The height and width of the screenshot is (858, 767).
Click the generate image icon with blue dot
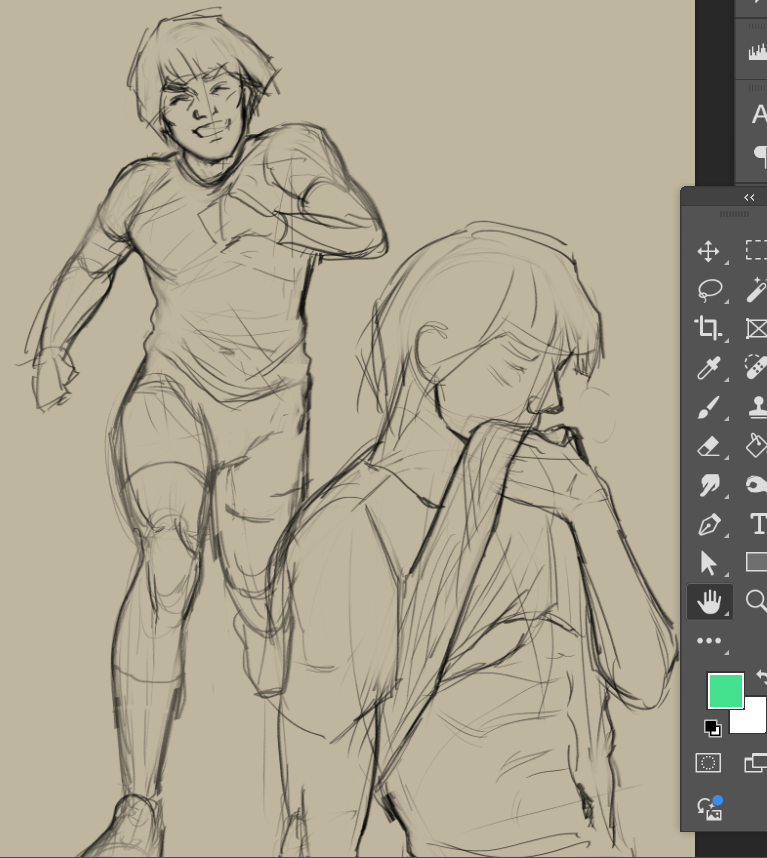click(710, 808)
